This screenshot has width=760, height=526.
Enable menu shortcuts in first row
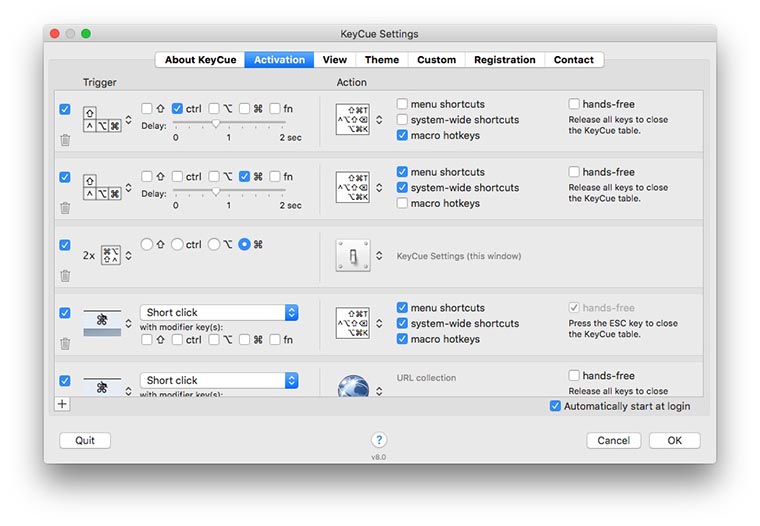pyautogui.click(x=402, y=104)
